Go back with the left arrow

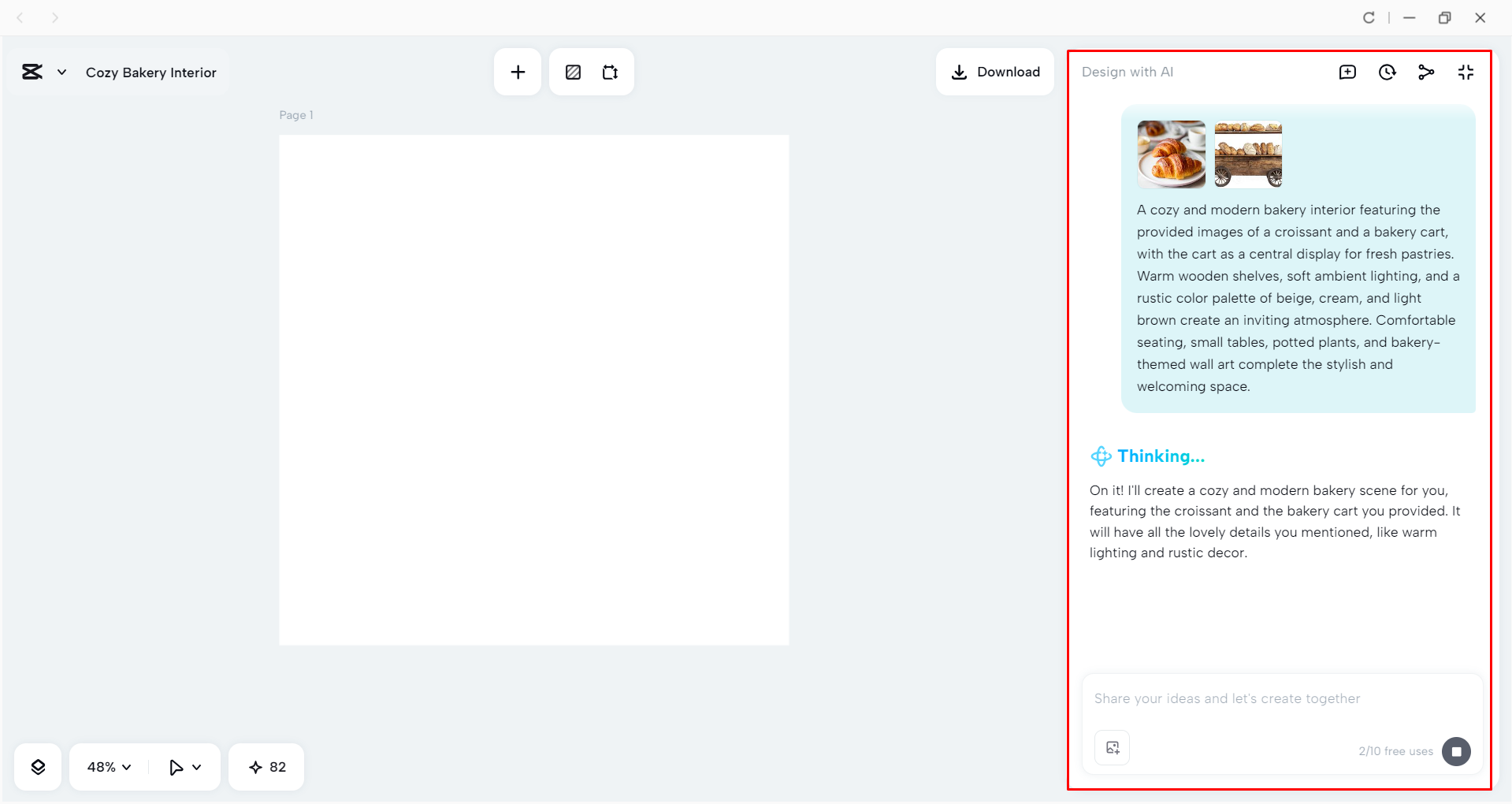pos(20,17)
